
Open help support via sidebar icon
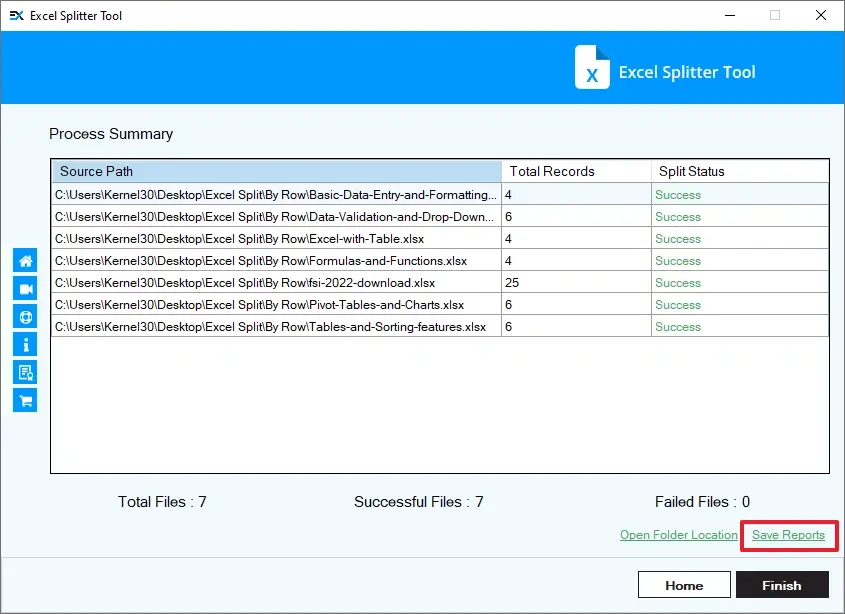tap(24, 316)
